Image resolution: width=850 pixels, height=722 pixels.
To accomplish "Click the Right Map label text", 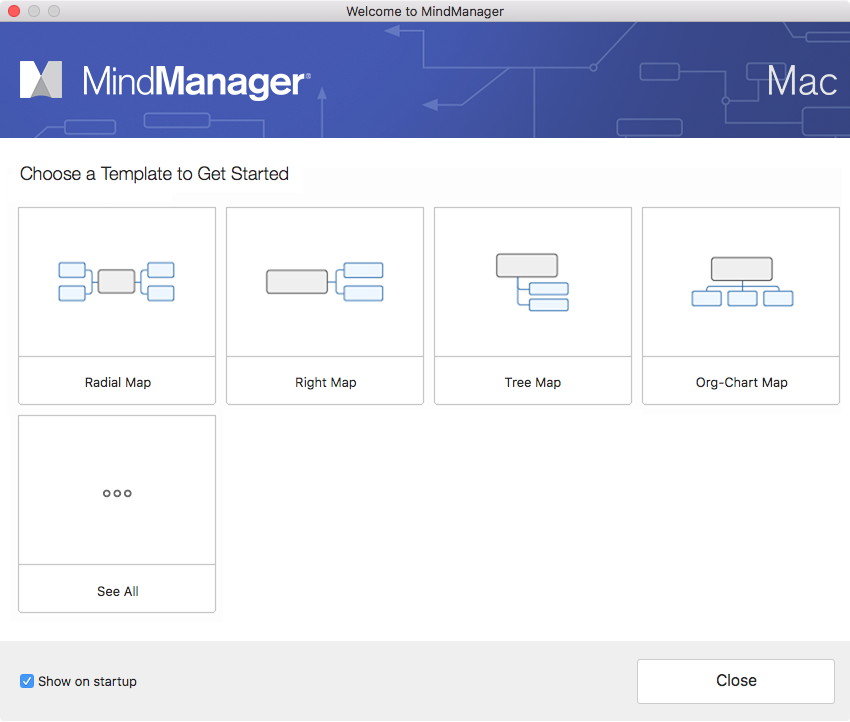I will [324, 382].
